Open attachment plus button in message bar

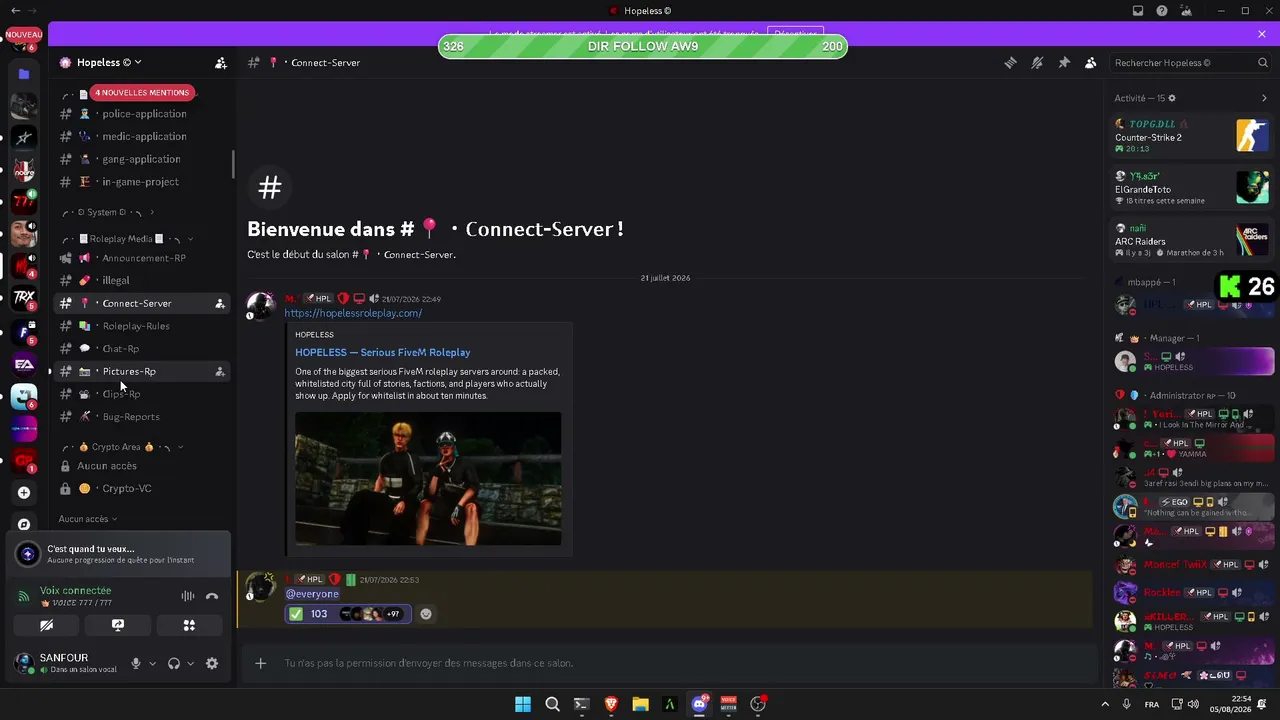tap(260, 663)
